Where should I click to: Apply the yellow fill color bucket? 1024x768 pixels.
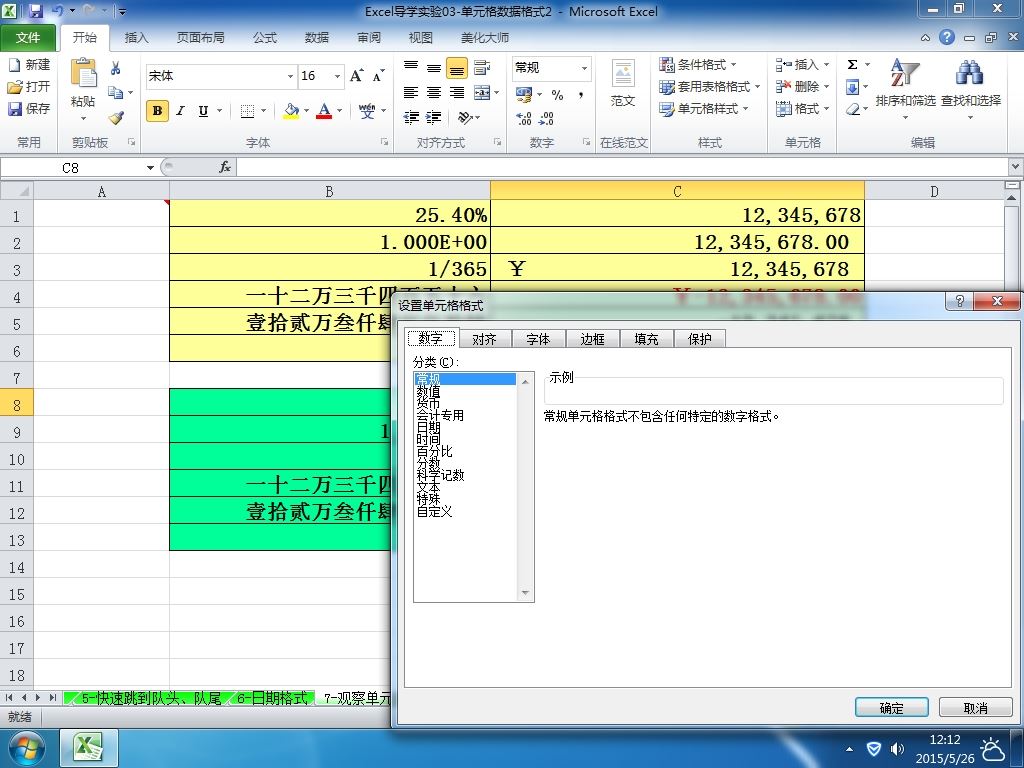click(291, 111)
